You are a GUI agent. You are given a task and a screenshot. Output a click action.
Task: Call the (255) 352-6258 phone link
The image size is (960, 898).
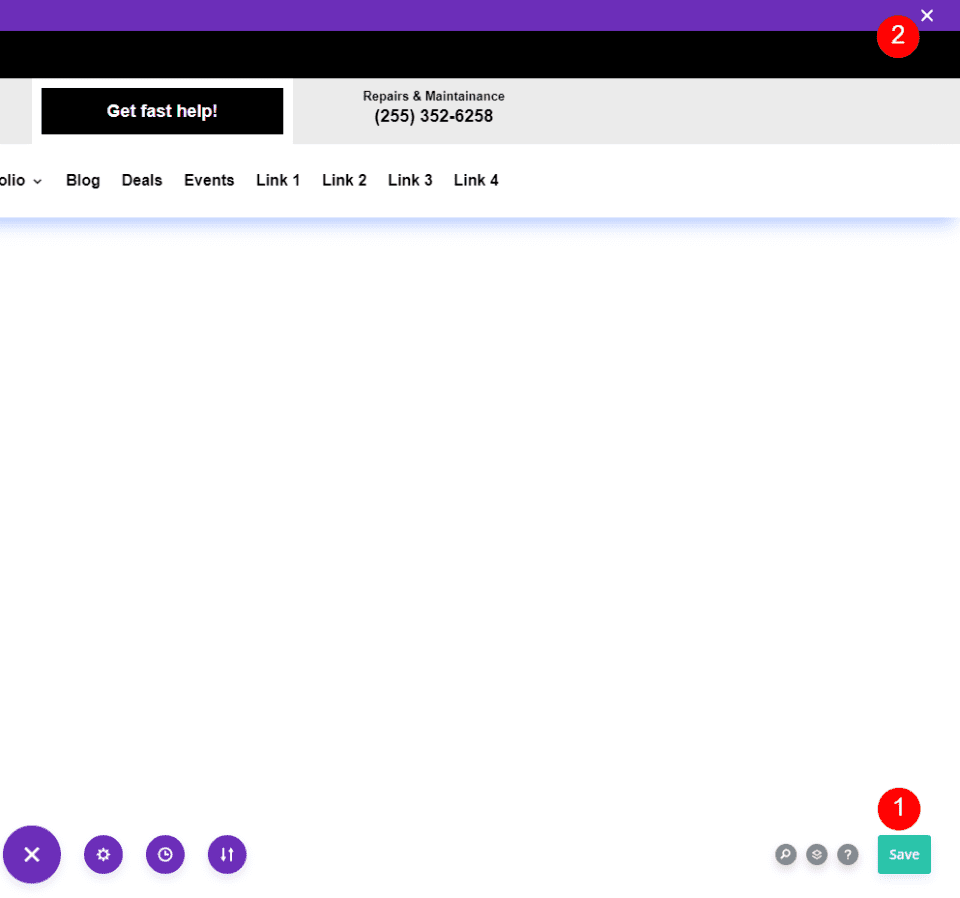433,116
